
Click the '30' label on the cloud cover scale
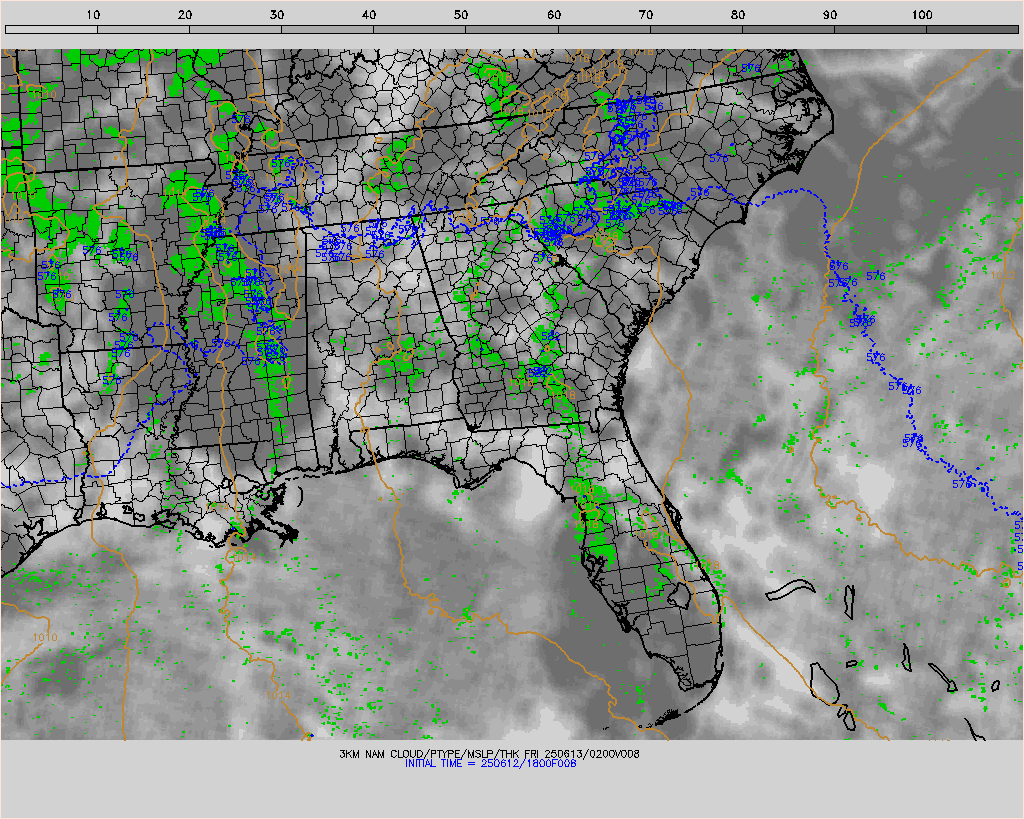(x=277, y=15)
